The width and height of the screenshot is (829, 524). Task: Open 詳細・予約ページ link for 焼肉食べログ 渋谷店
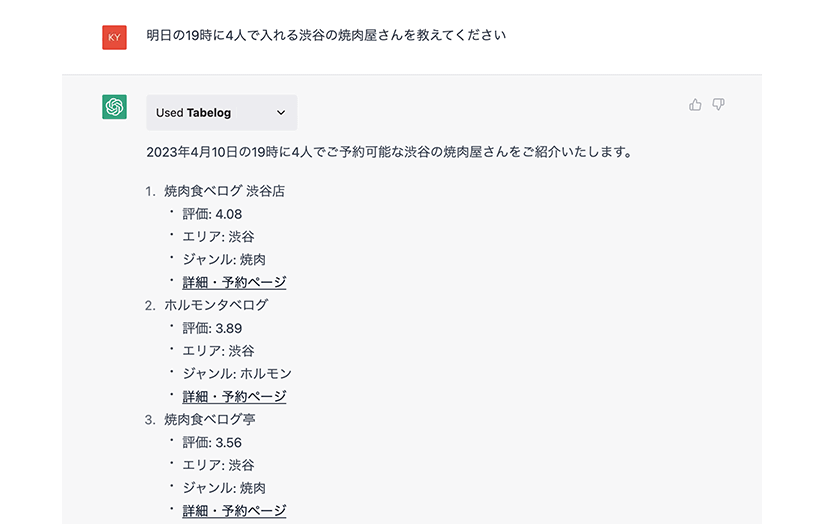[234, 282]
